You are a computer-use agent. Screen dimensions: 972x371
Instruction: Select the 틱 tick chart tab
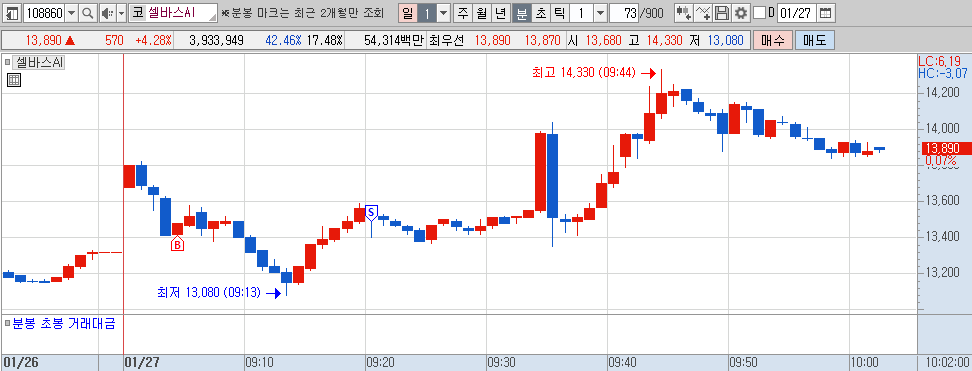pyautogui.click(x=559, y=12)
